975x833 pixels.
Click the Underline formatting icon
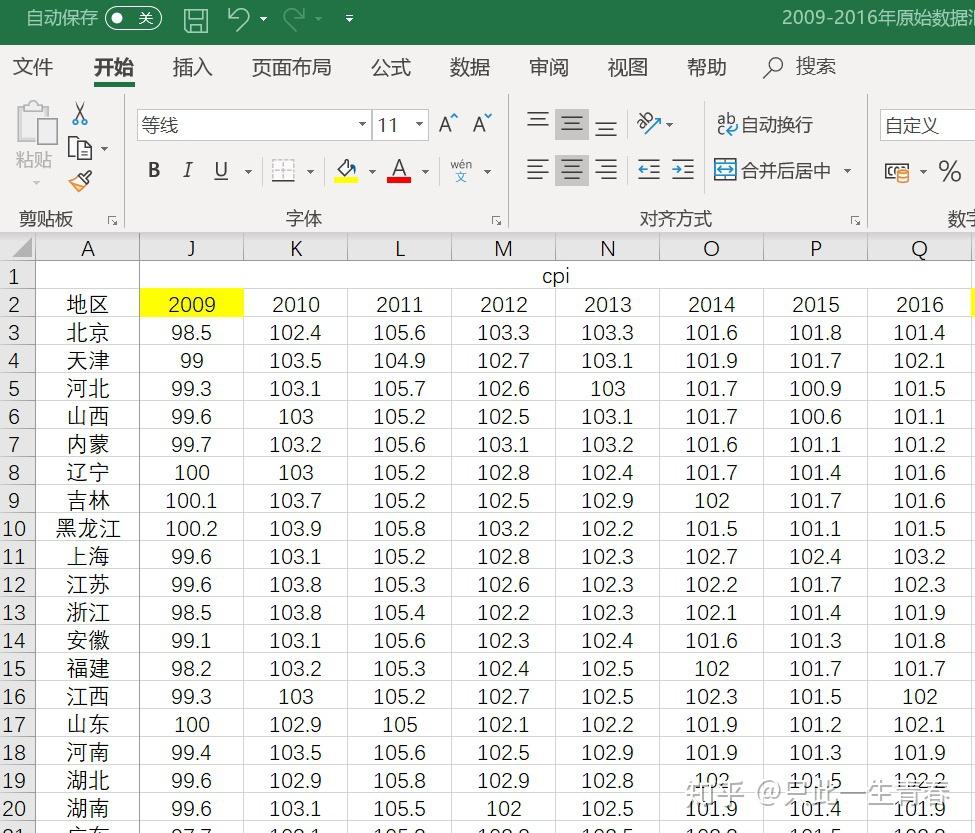click(219, 170)
